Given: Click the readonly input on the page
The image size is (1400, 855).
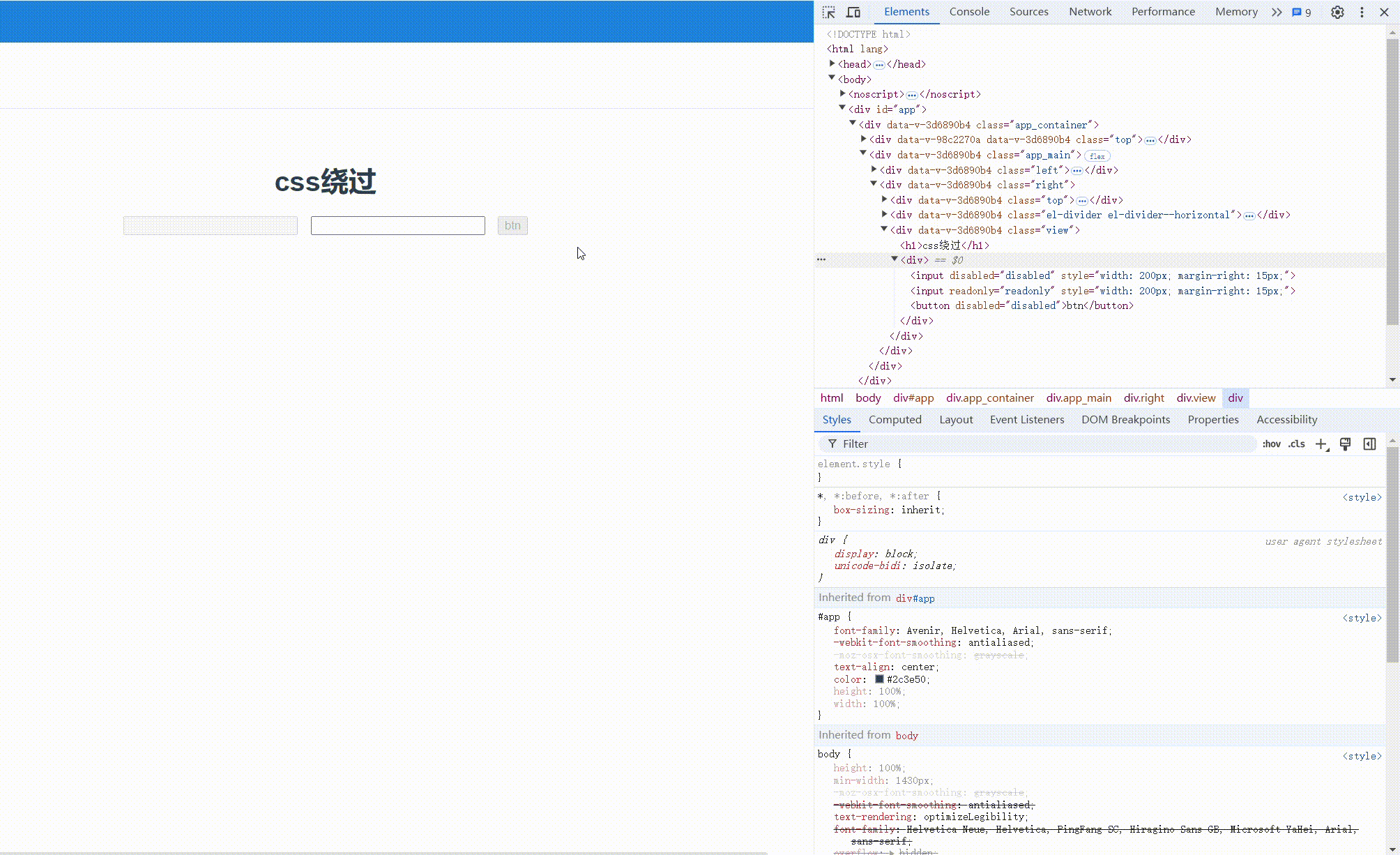Looking at the screenshot, I should click(398, 225).
